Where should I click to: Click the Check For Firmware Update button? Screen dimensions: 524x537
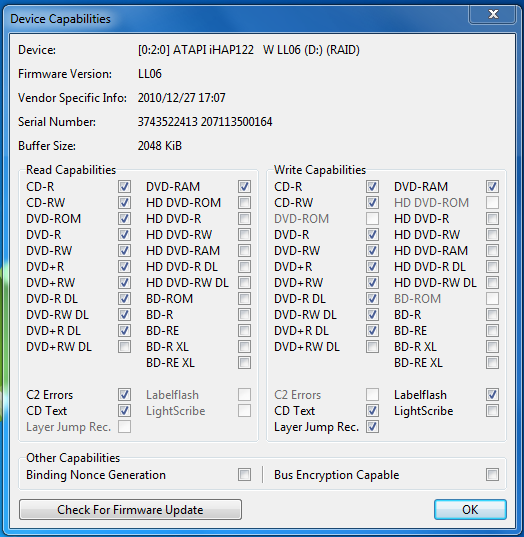(130, 510)
